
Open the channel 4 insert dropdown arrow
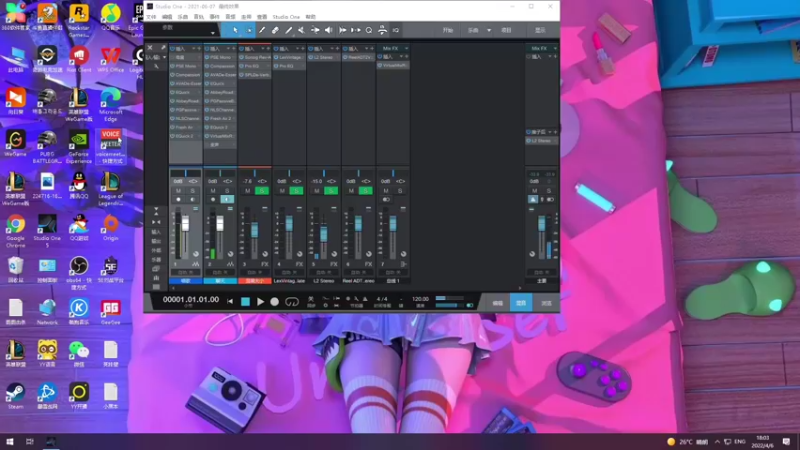tap(297, 48)
